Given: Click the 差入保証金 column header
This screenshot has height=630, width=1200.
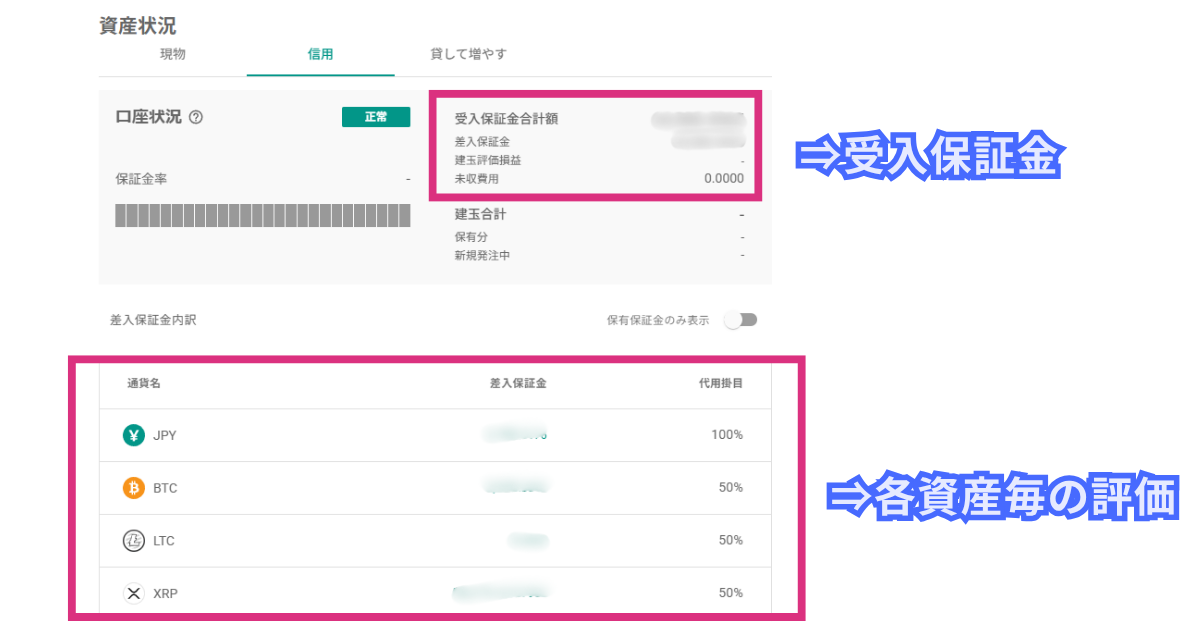Looking at the screenshot, I should (x=518, y=383).
